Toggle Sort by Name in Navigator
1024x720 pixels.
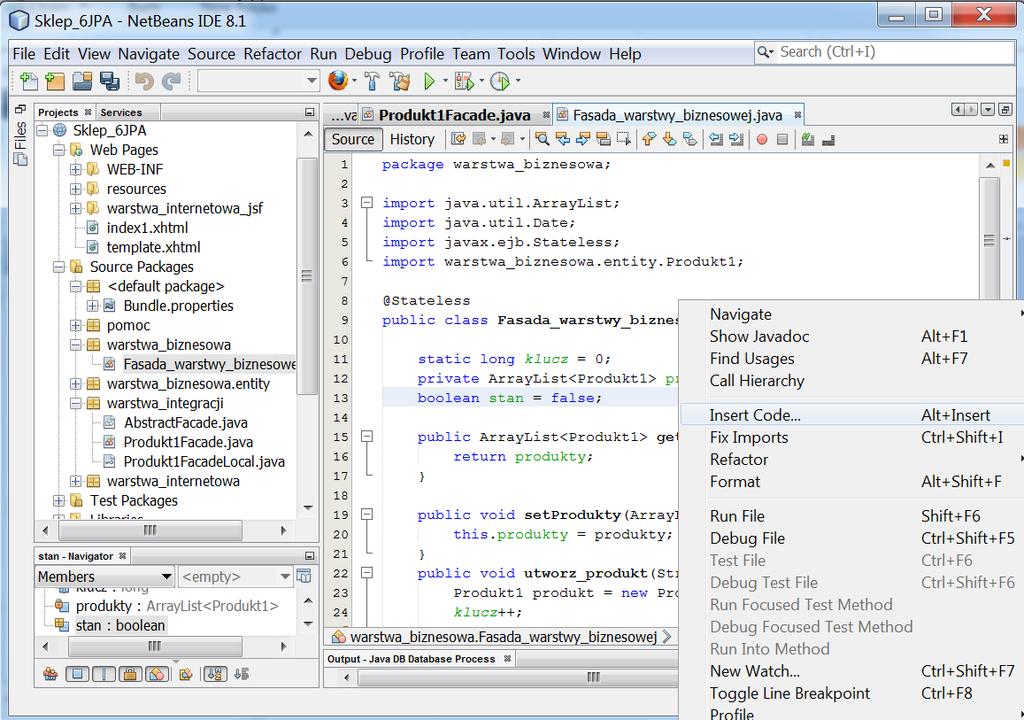click(x=215, y=674)
